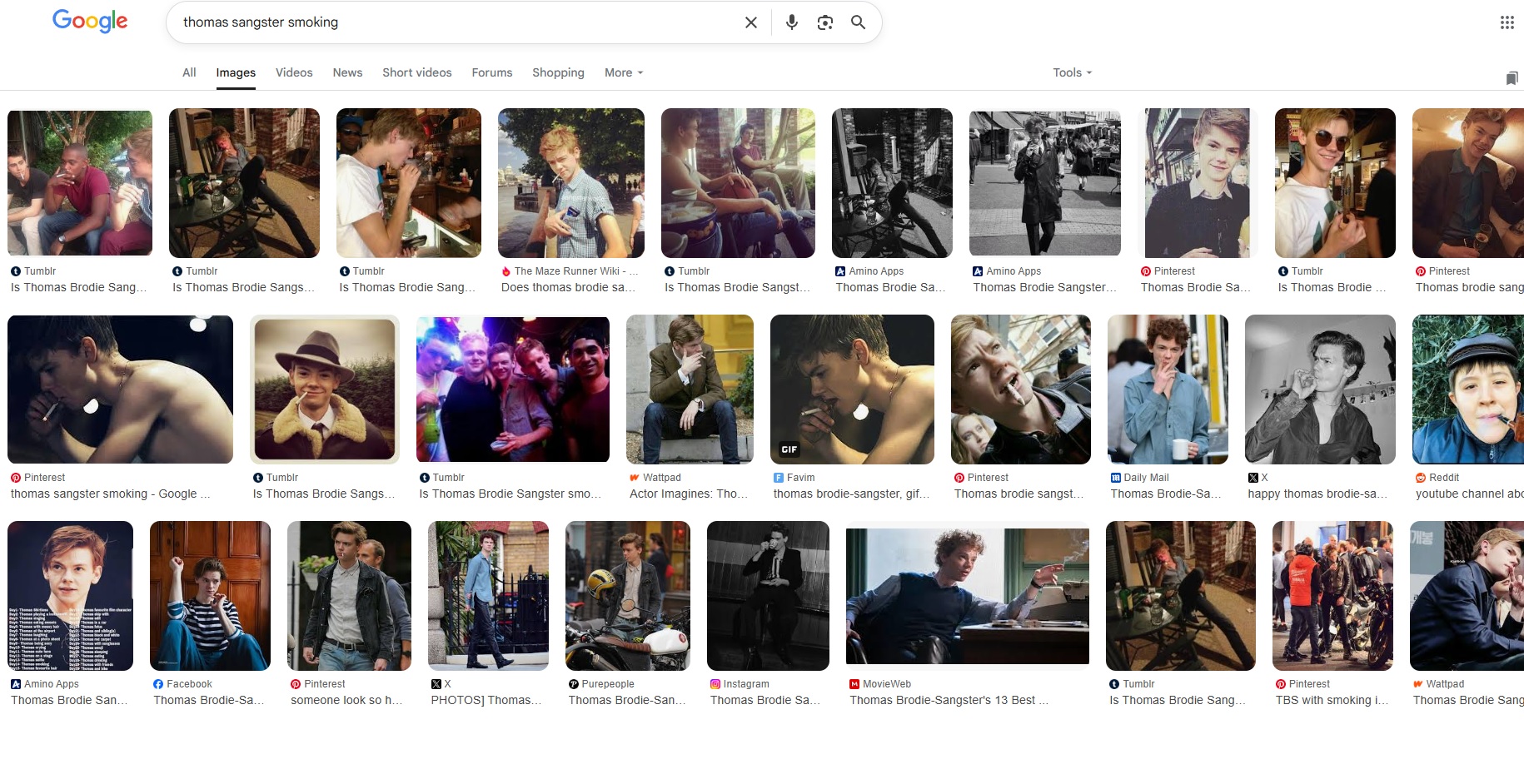
Task: Click X favicon beside '[PHOTOS] Thomas...'
Action: point(436,684)
